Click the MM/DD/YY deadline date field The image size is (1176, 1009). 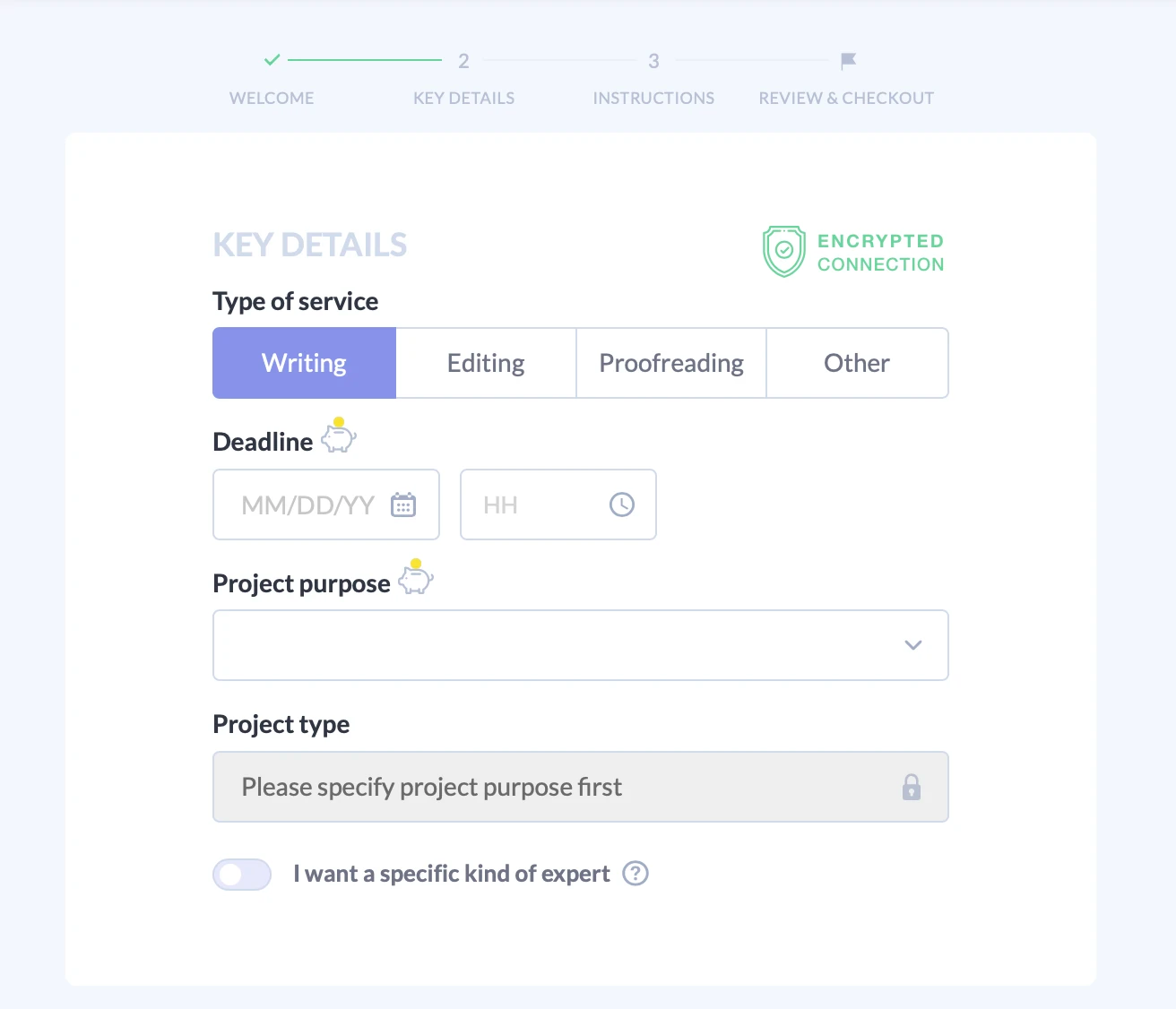point(307,505)
